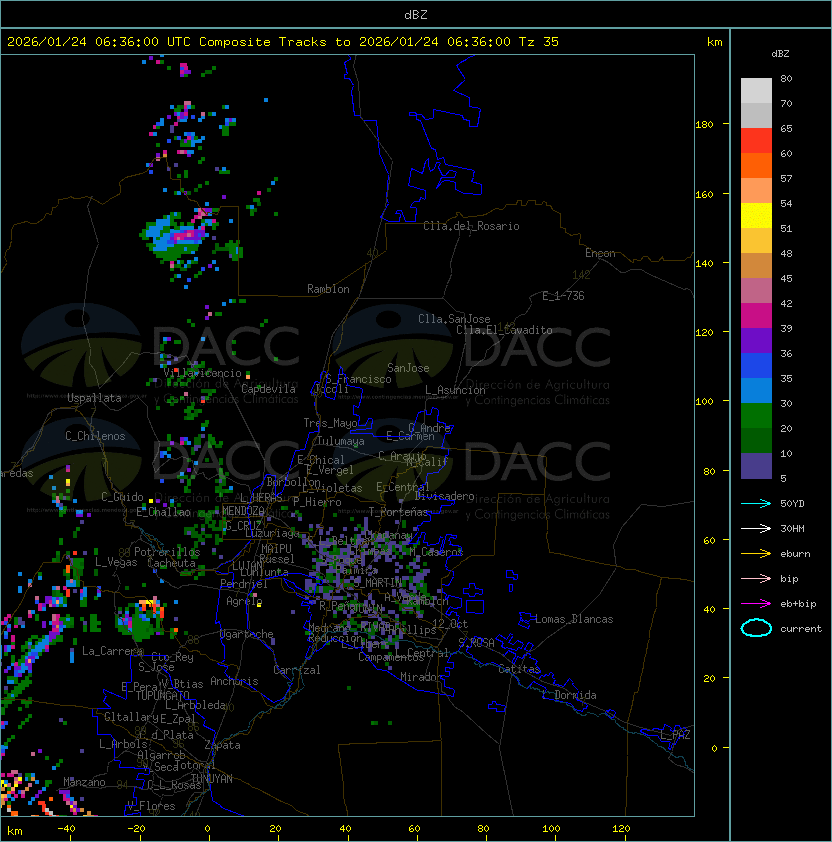Click the 'C_Chilenos' map label

point(95,436)
